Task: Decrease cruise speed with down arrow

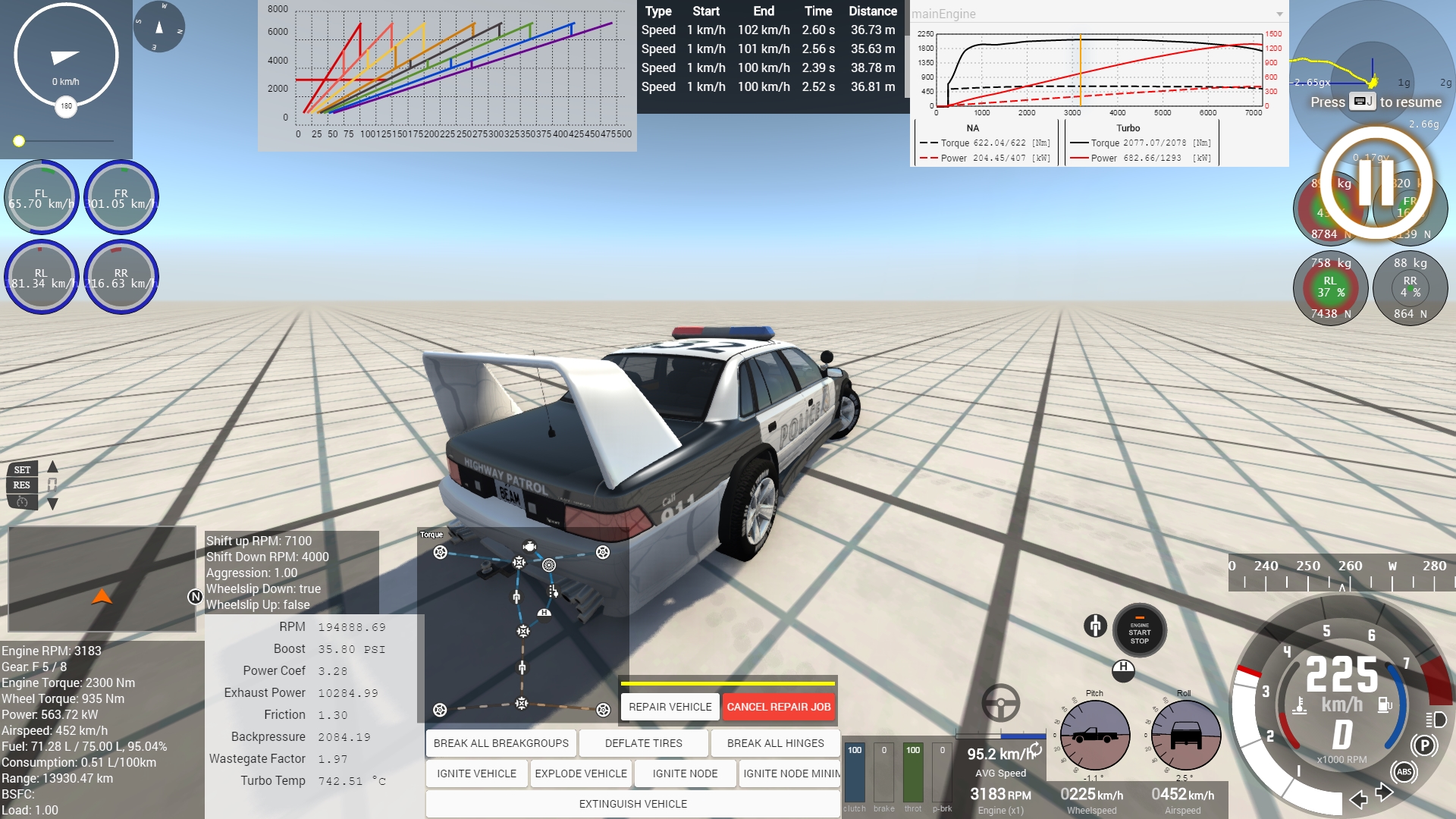Action: [52, 504]
